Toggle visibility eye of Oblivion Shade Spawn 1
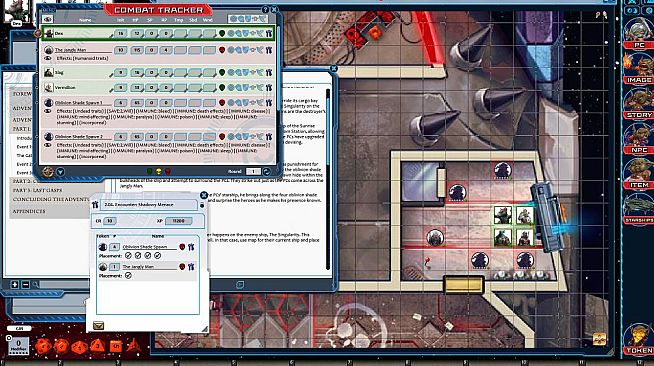 pos(48,111)
